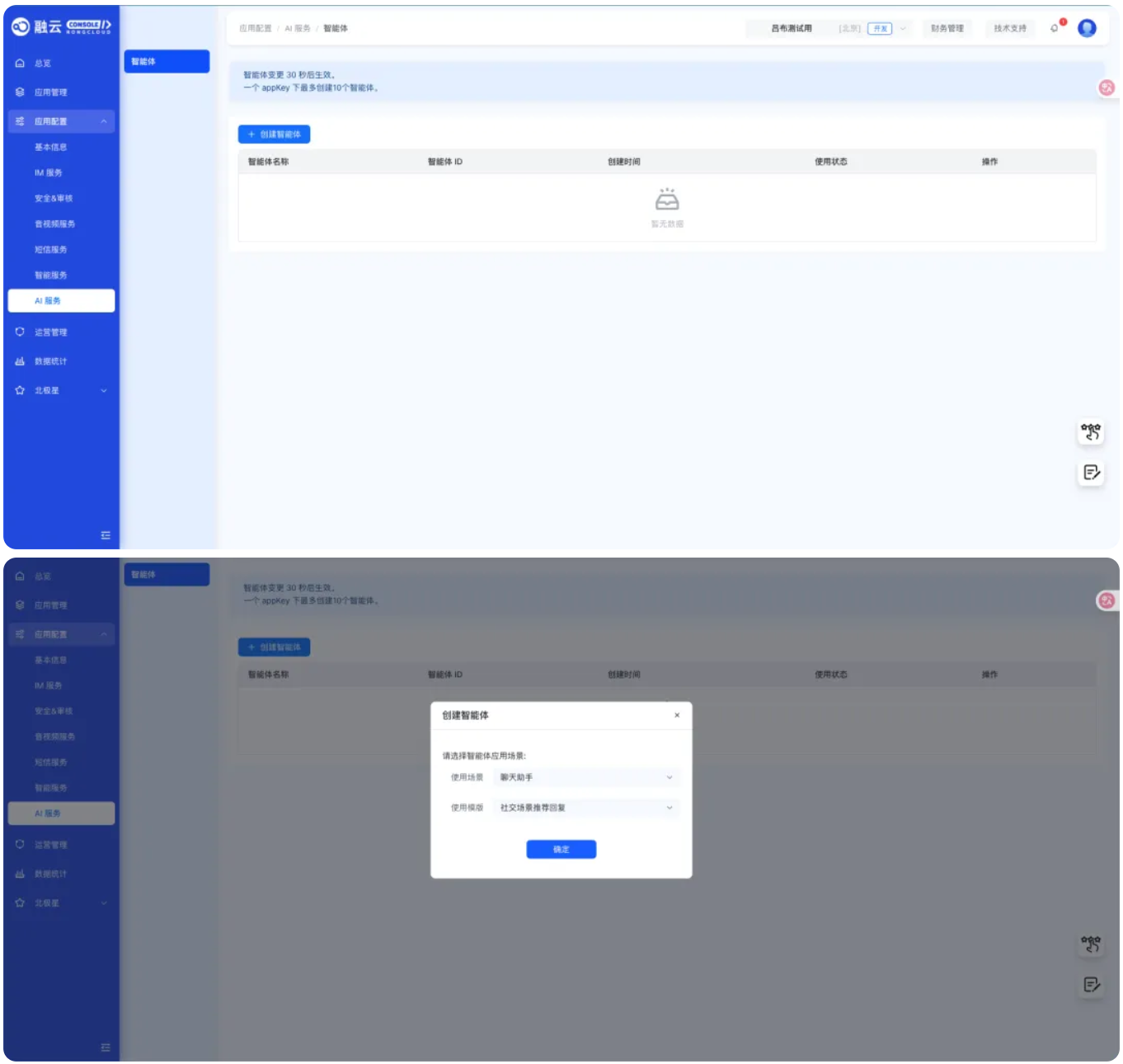Image resolution: width=1123 pixels, height=1064 pixels.
Task: Open the notification bell with red badge
Action: coord(1055,28)
